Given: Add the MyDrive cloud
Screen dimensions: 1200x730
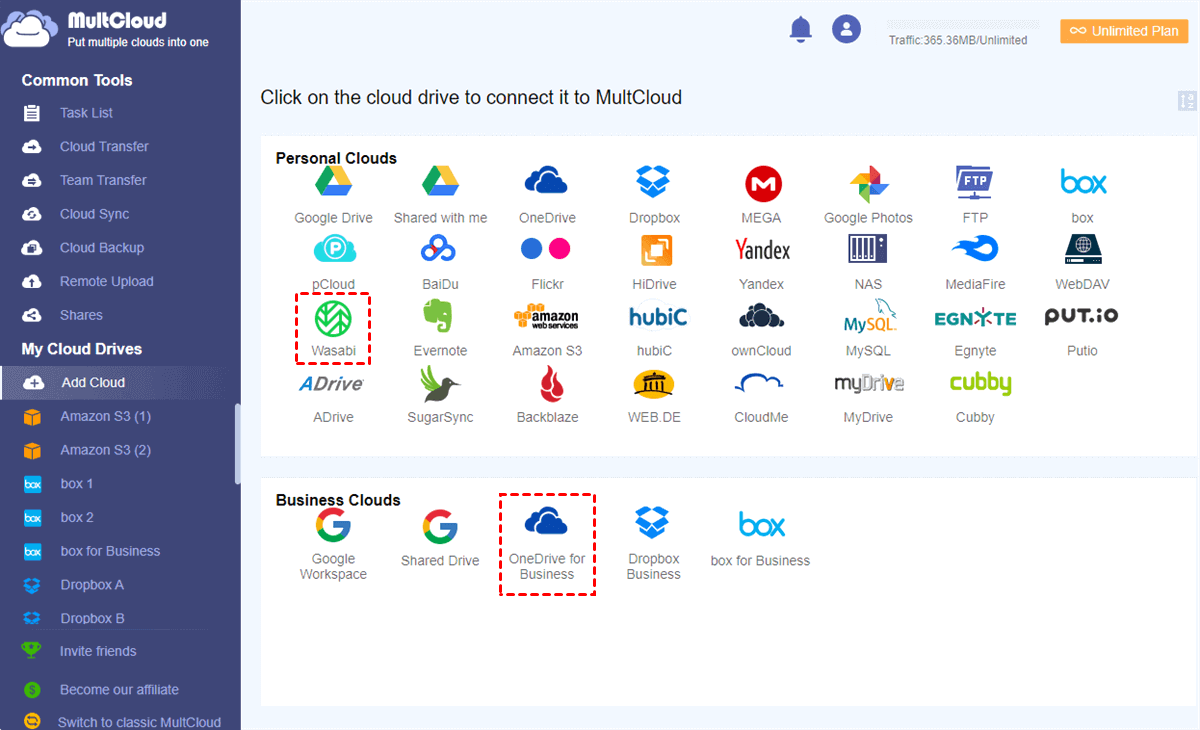Looking at the screenshot, I should [869, 383].
